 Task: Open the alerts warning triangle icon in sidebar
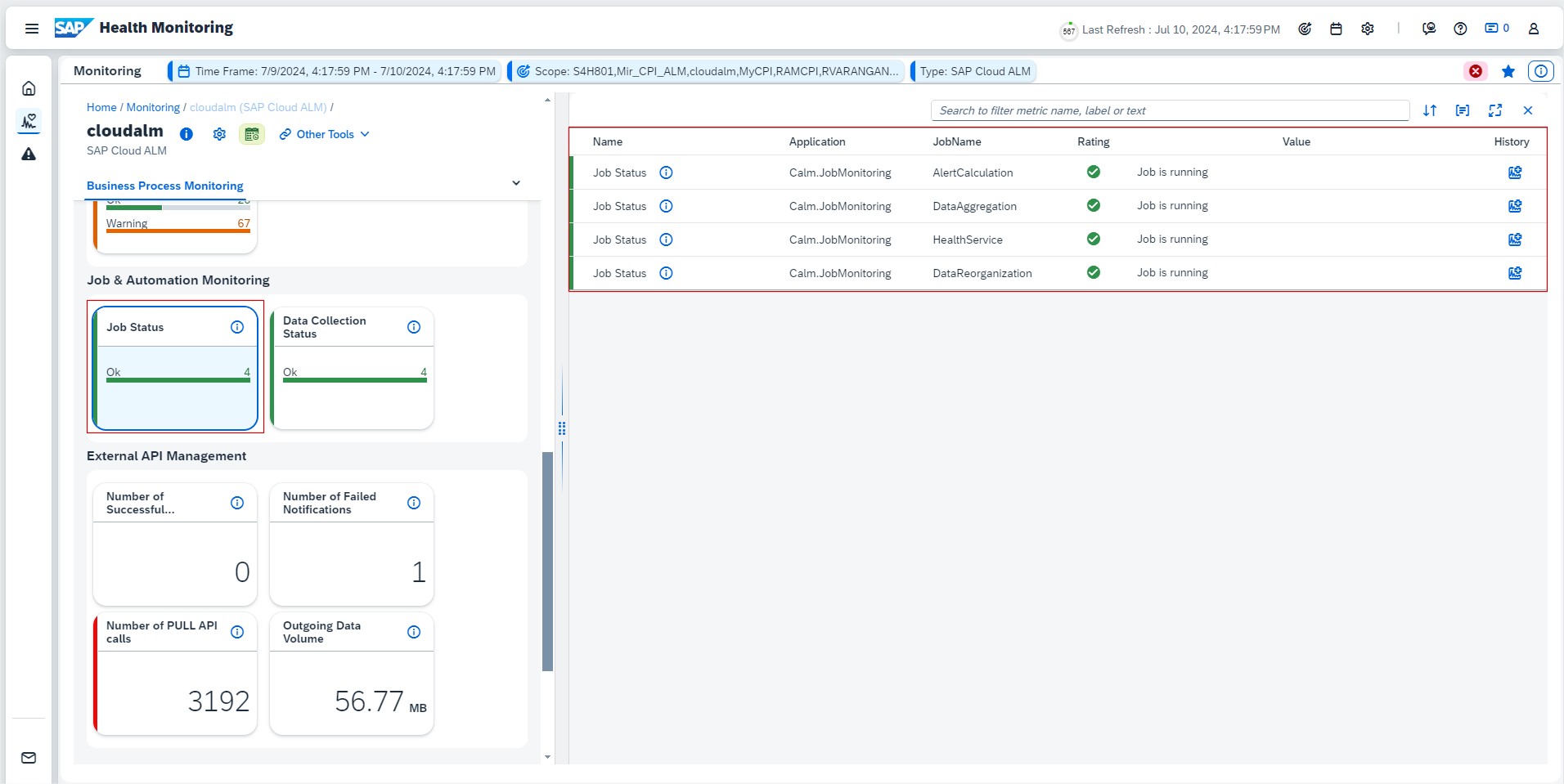(x=29, y=155)
